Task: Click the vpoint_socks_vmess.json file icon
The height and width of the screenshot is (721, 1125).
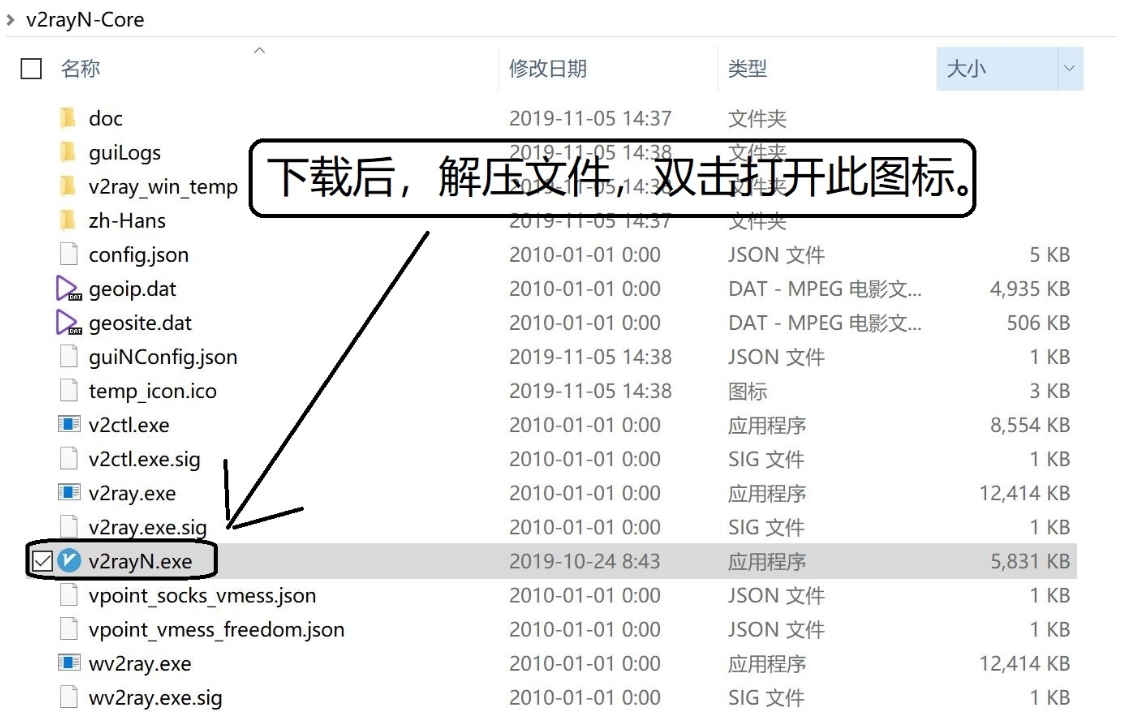Action: tap(68, 595)
